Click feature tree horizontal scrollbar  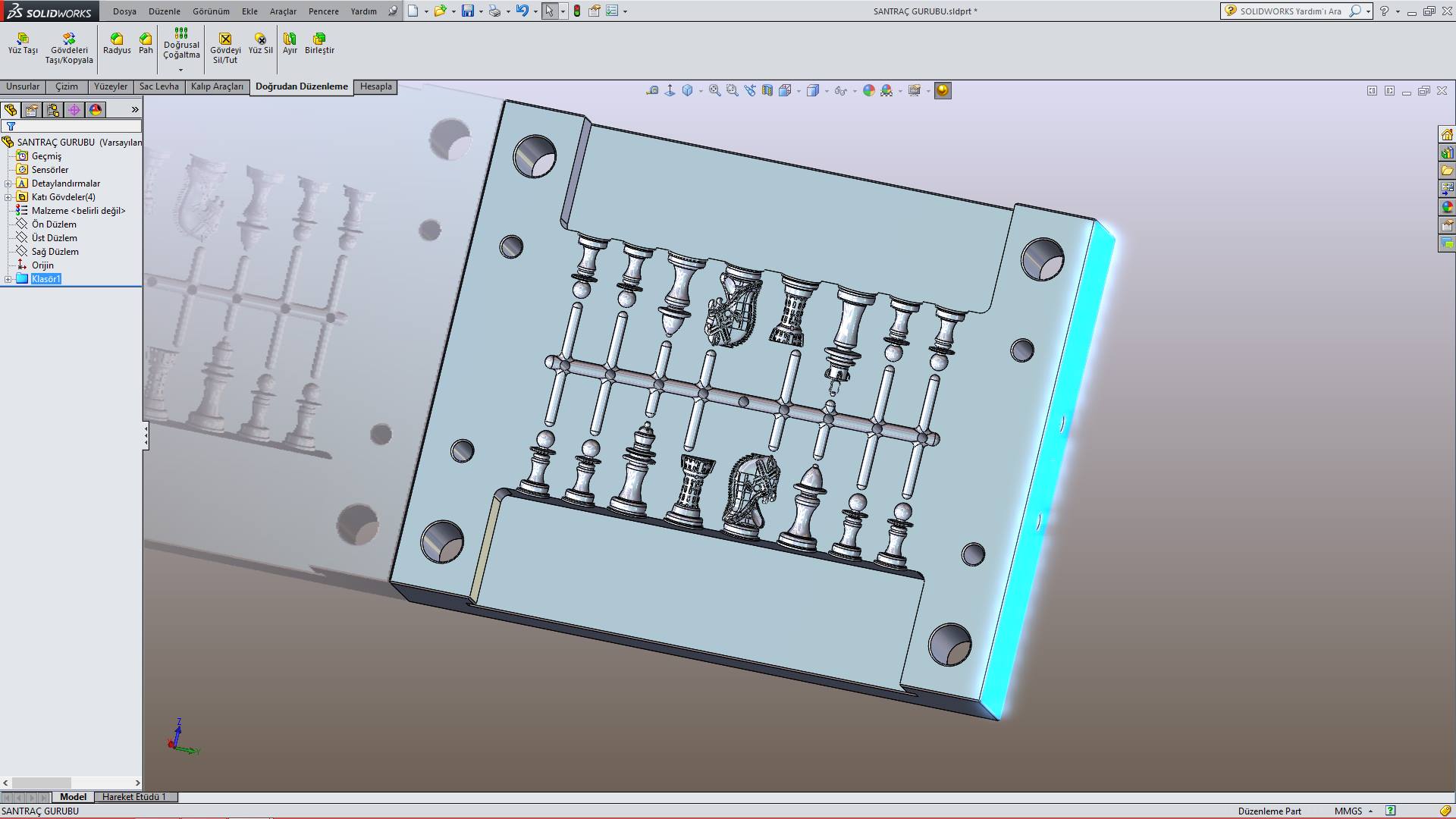point(72,783)
